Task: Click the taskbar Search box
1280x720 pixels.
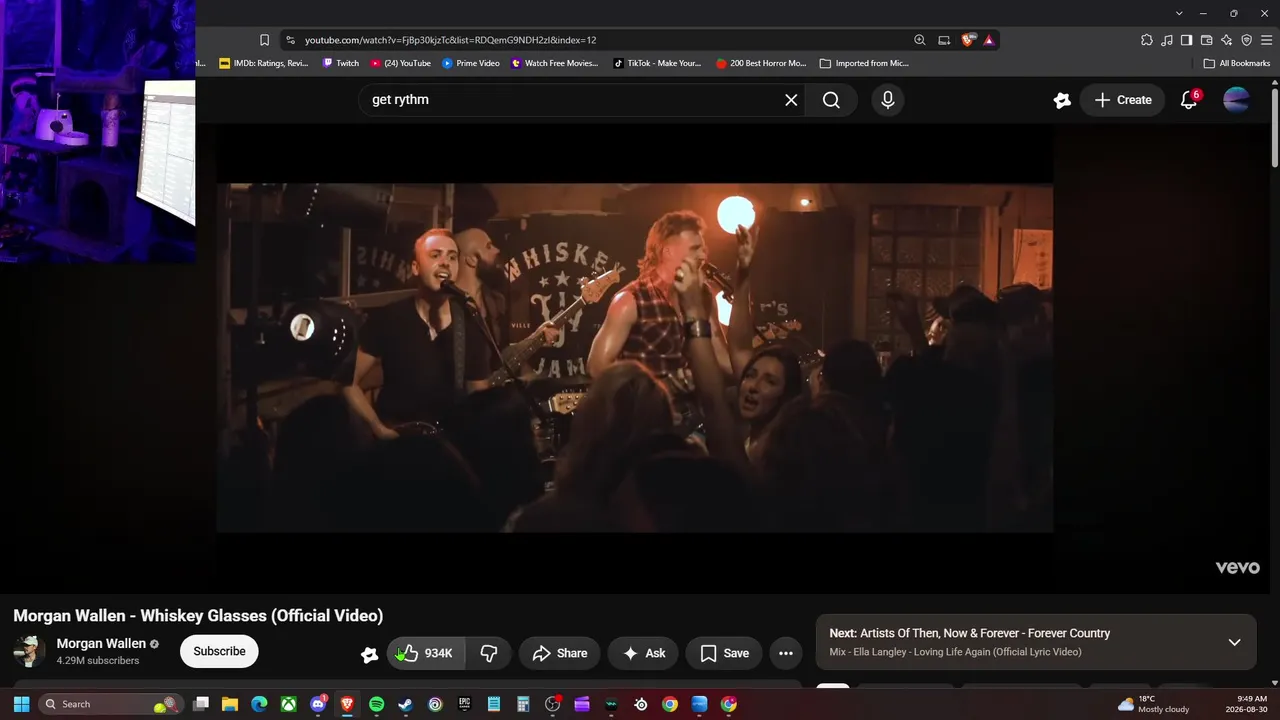Action: (112, 704)
